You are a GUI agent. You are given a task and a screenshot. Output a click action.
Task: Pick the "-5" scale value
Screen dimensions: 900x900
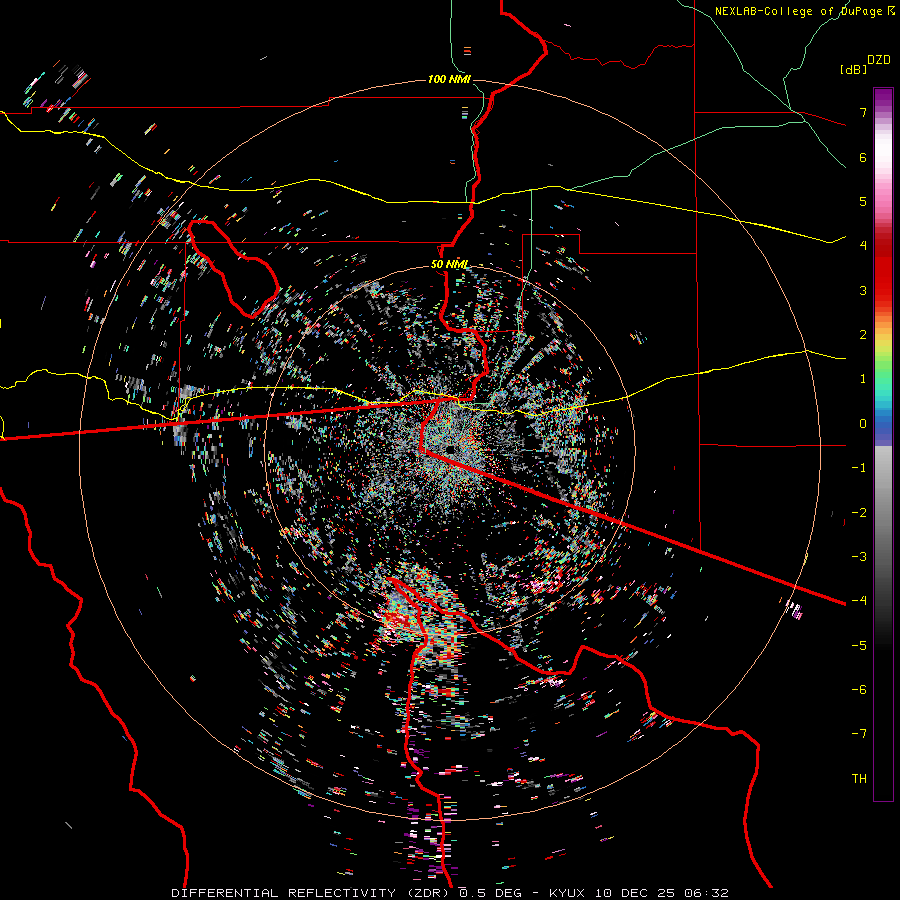tap(859, 646)
